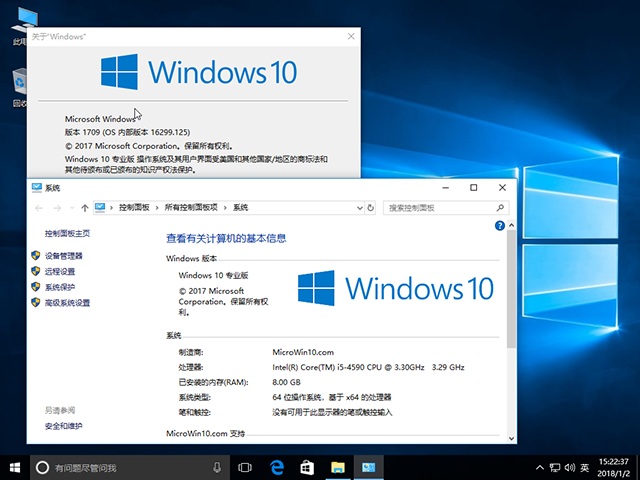Click 所有控制面板项 in the breadcrumb
640x480 pixels.
click(x=191, y=208)
